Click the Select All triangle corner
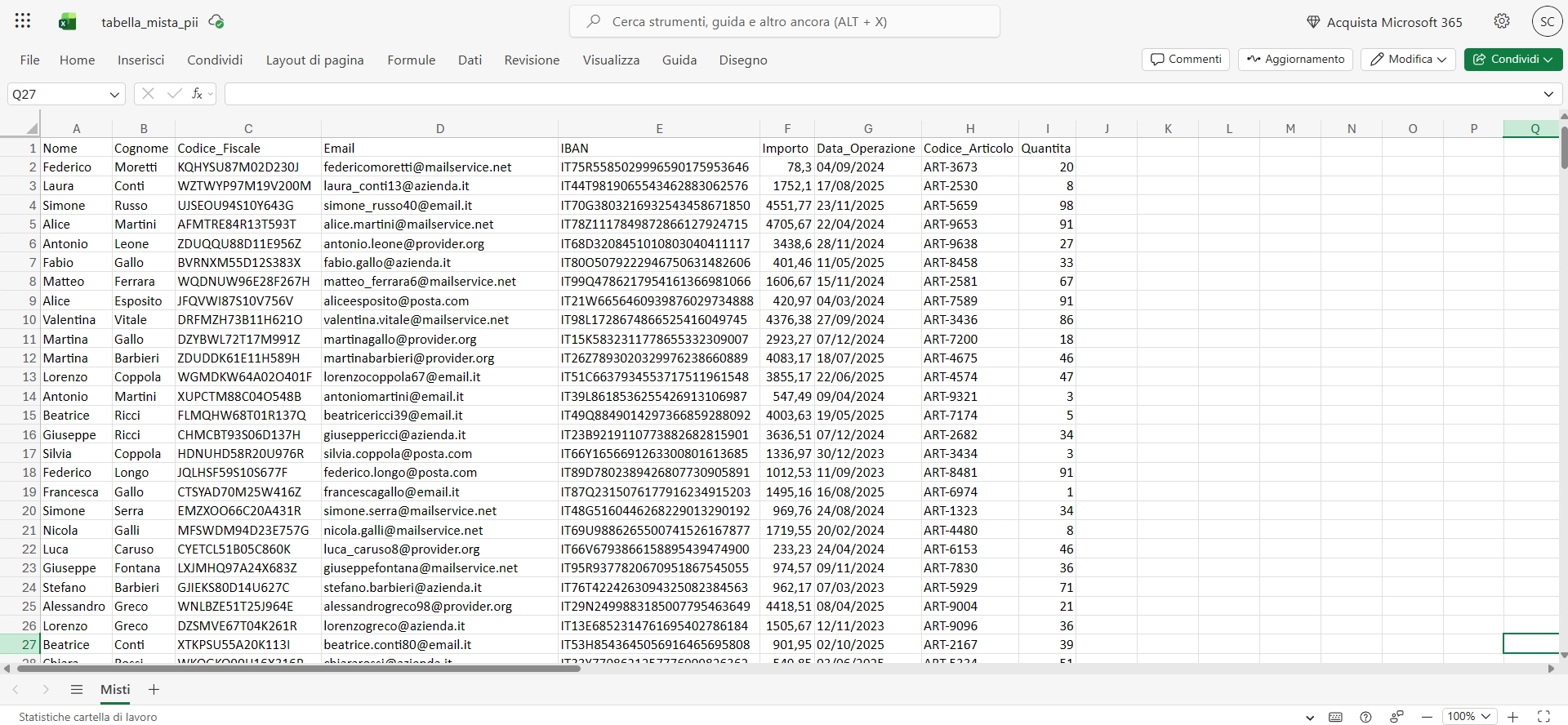Viewport: 1568px width, 725px height. (x=32, y=128)
